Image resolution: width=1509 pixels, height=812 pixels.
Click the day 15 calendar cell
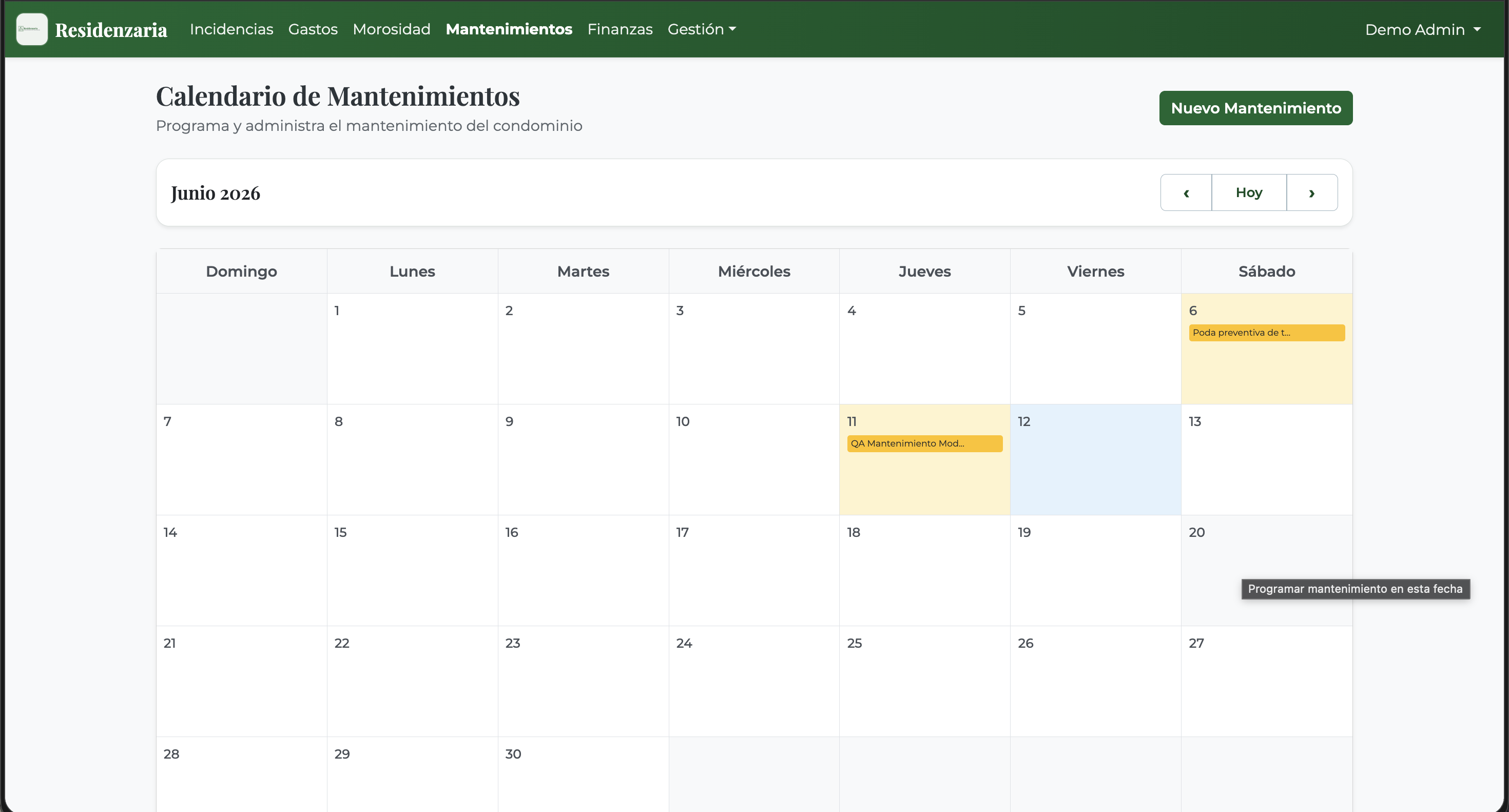pos(412,571)
